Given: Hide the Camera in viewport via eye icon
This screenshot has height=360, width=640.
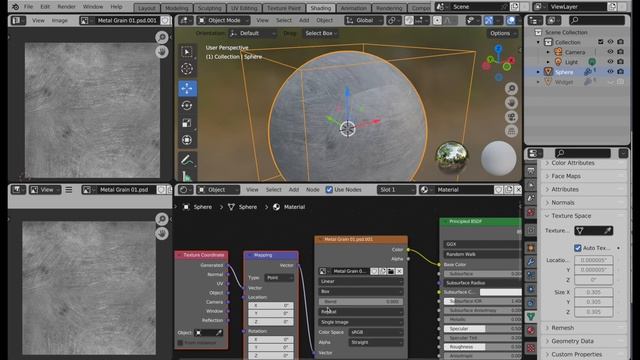Looking at the screenshot, I should tap(610, 52).
